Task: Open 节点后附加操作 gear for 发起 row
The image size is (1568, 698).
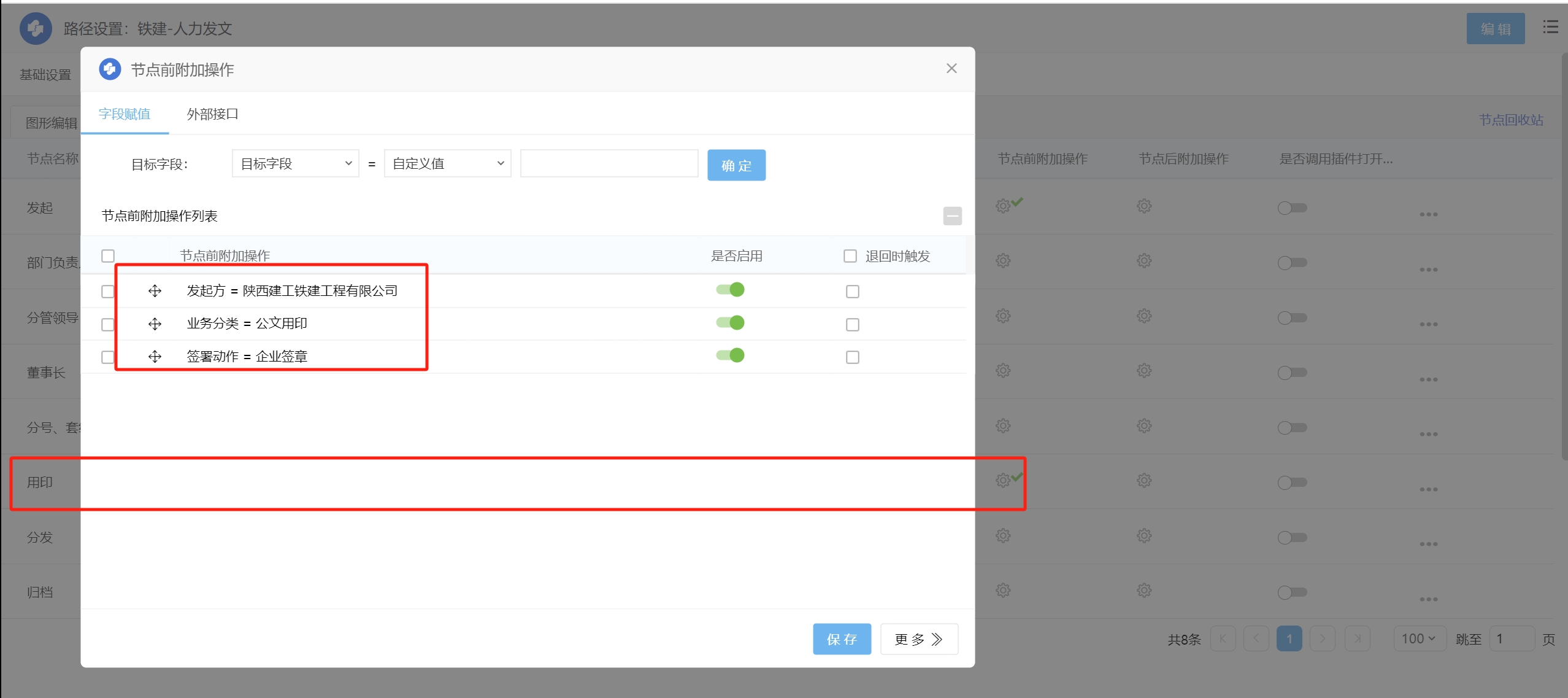Action: pos(1144,206)
